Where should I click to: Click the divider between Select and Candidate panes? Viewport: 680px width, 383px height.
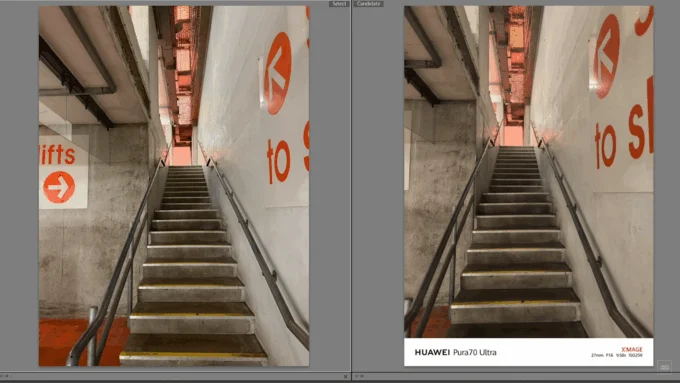351,191
